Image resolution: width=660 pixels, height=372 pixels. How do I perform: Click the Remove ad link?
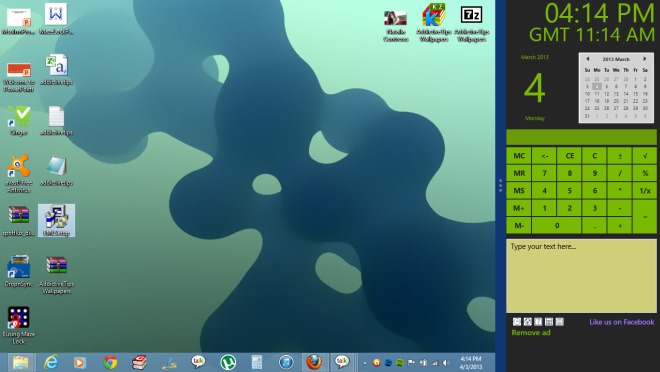[x=531, y=332]
